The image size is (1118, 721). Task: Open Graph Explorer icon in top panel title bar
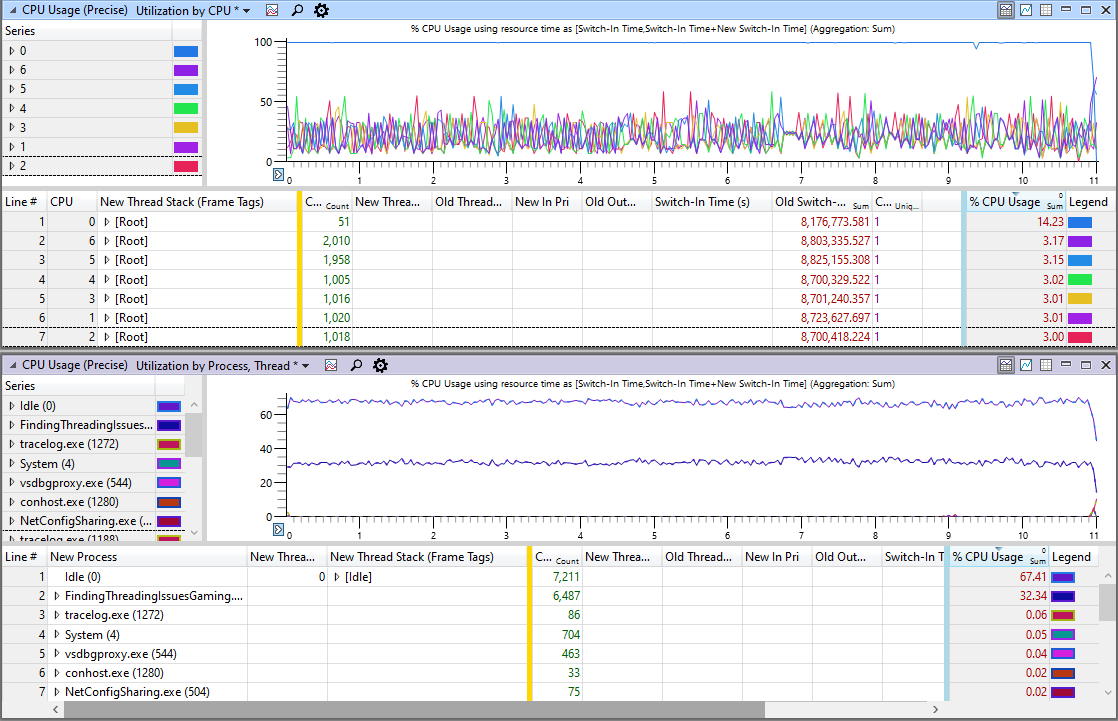click(271, 10)
